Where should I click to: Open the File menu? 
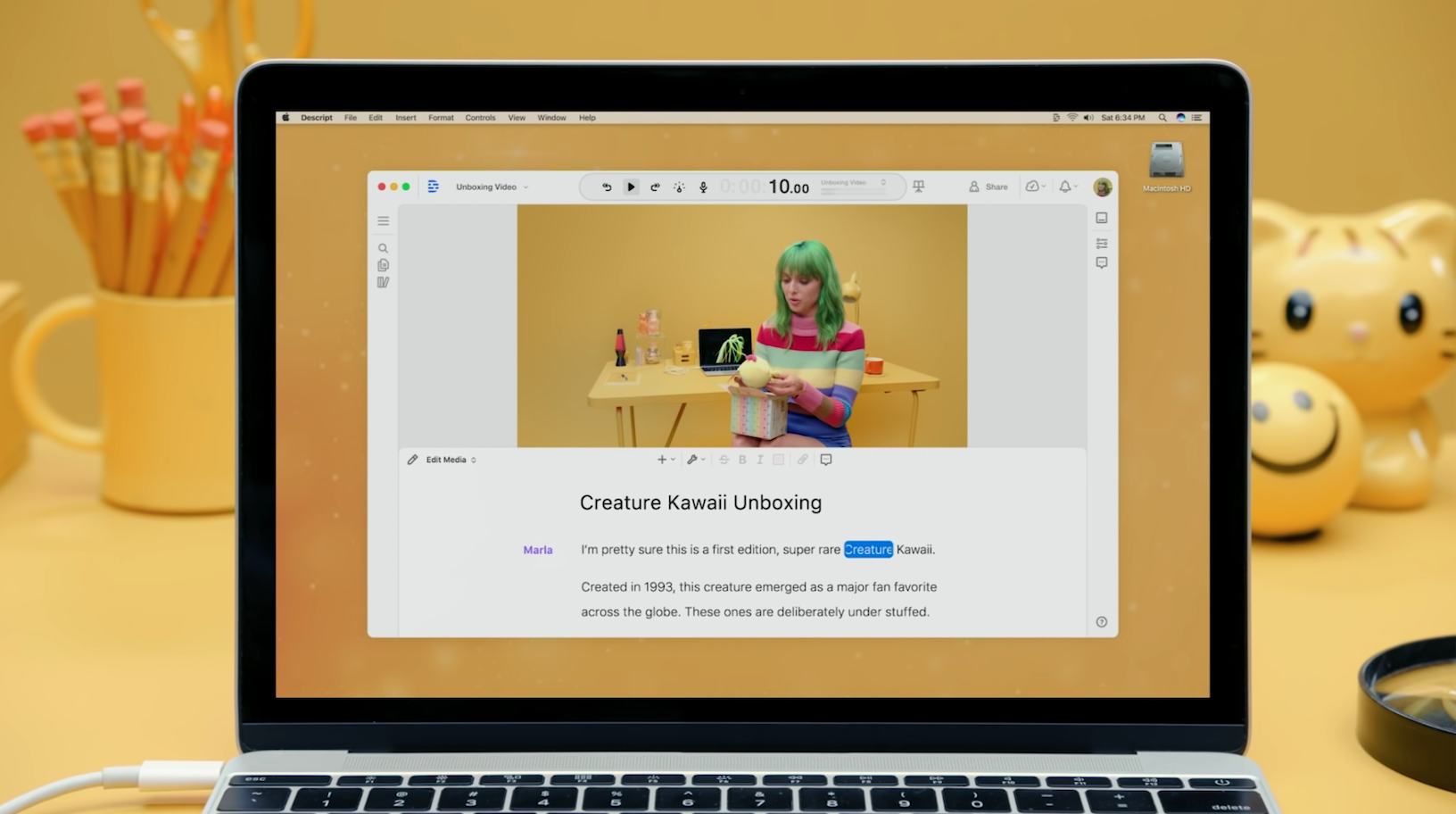pyautogui.click(x=351, y=118)
